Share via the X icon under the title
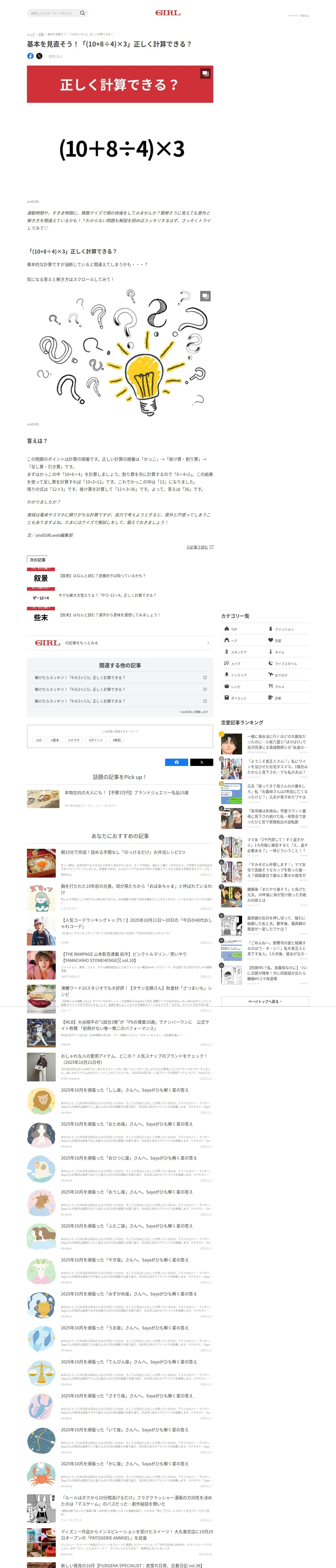Viewport: 336px width, 1568px height. tap(39, 56)
